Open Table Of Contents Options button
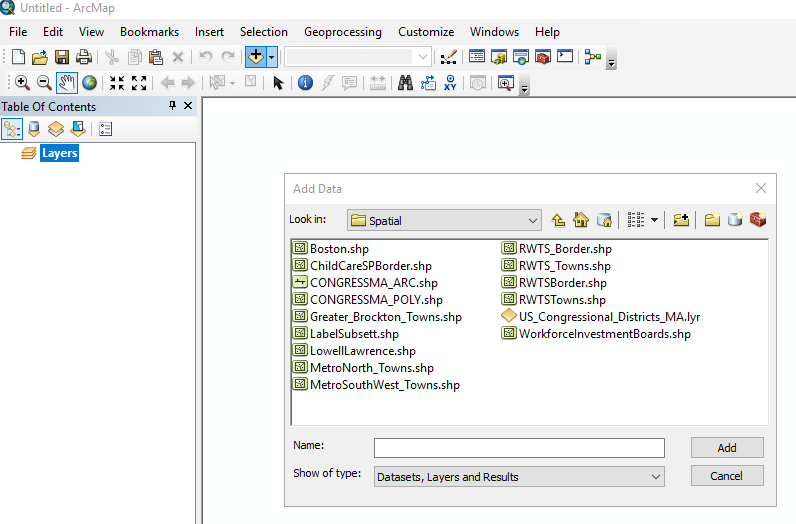Viewport: 796px width, 524px height. point(105,129)
